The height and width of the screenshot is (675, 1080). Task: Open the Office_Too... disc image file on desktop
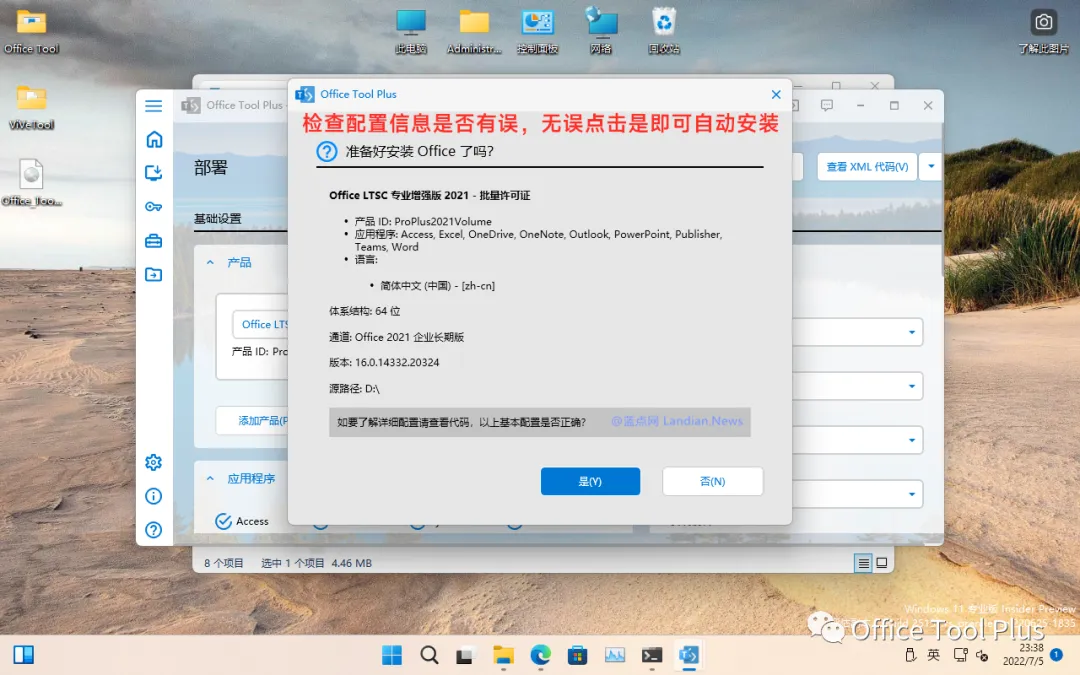31,183
